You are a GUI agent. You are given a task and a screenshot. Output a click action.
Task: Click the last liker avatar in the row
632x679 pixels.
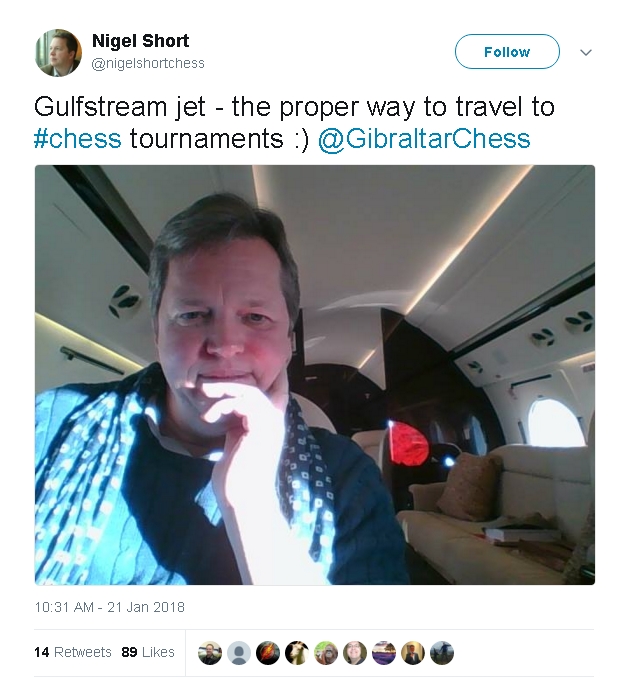point(442,653)
